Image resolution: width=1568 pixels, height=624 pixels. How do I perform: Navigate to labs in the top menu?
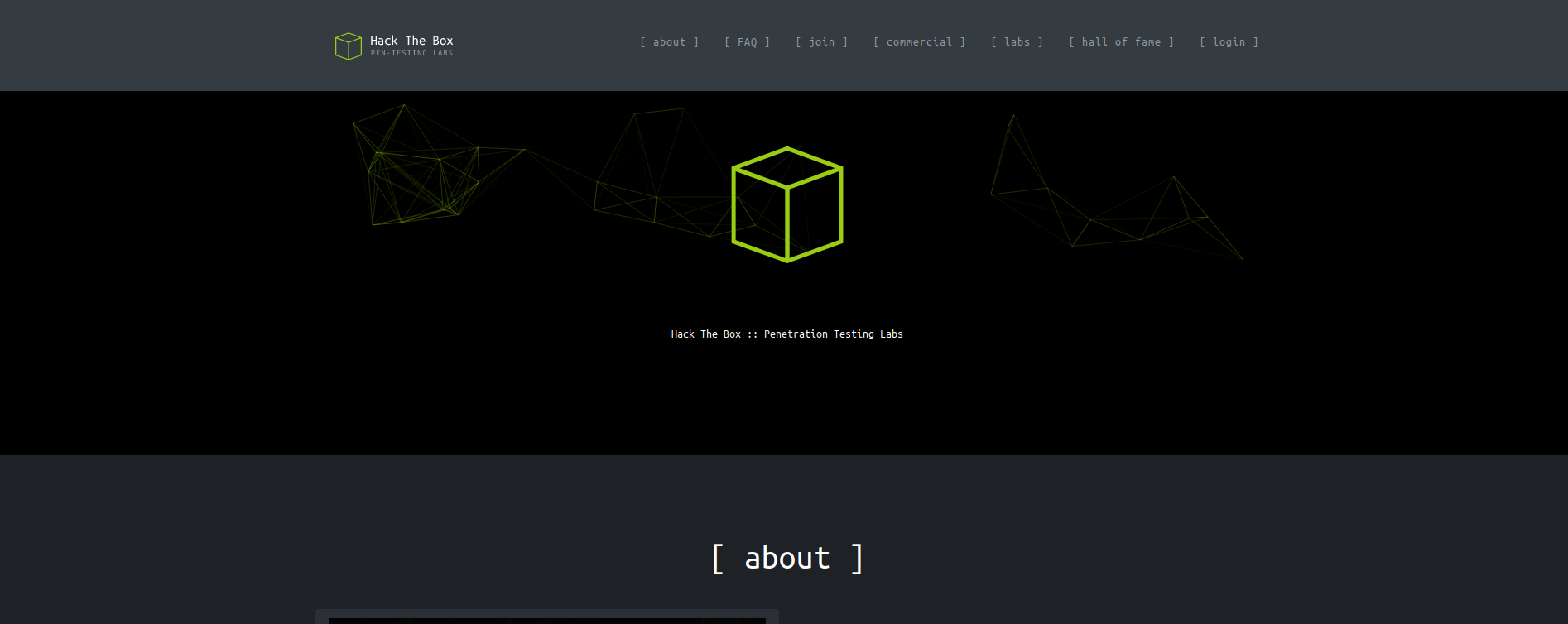[1017, 42]
